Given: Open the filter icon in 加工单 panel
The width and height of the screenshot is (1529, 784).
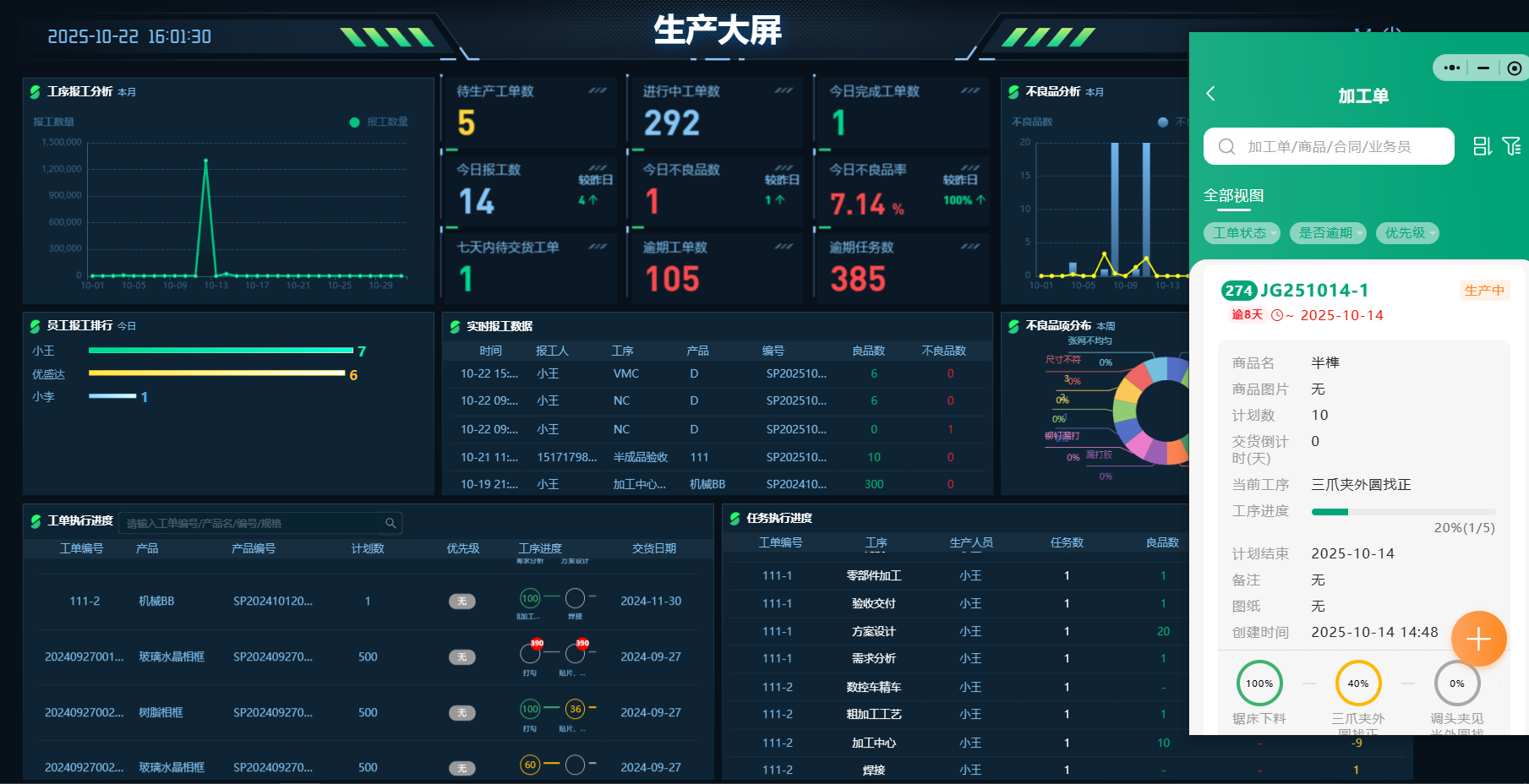Looking at the screenshot, I should click(1511, 146).
